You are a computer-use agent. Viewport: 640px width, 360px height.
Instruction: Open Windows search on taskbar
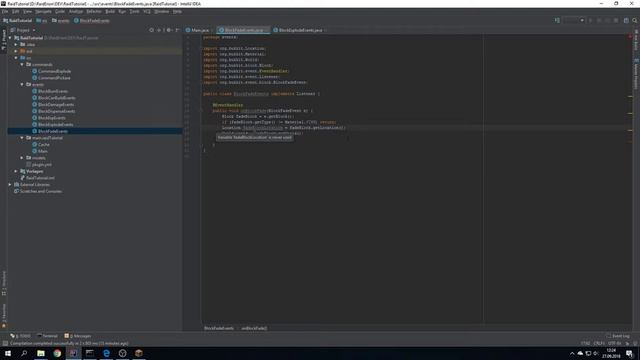click(24, 353)
